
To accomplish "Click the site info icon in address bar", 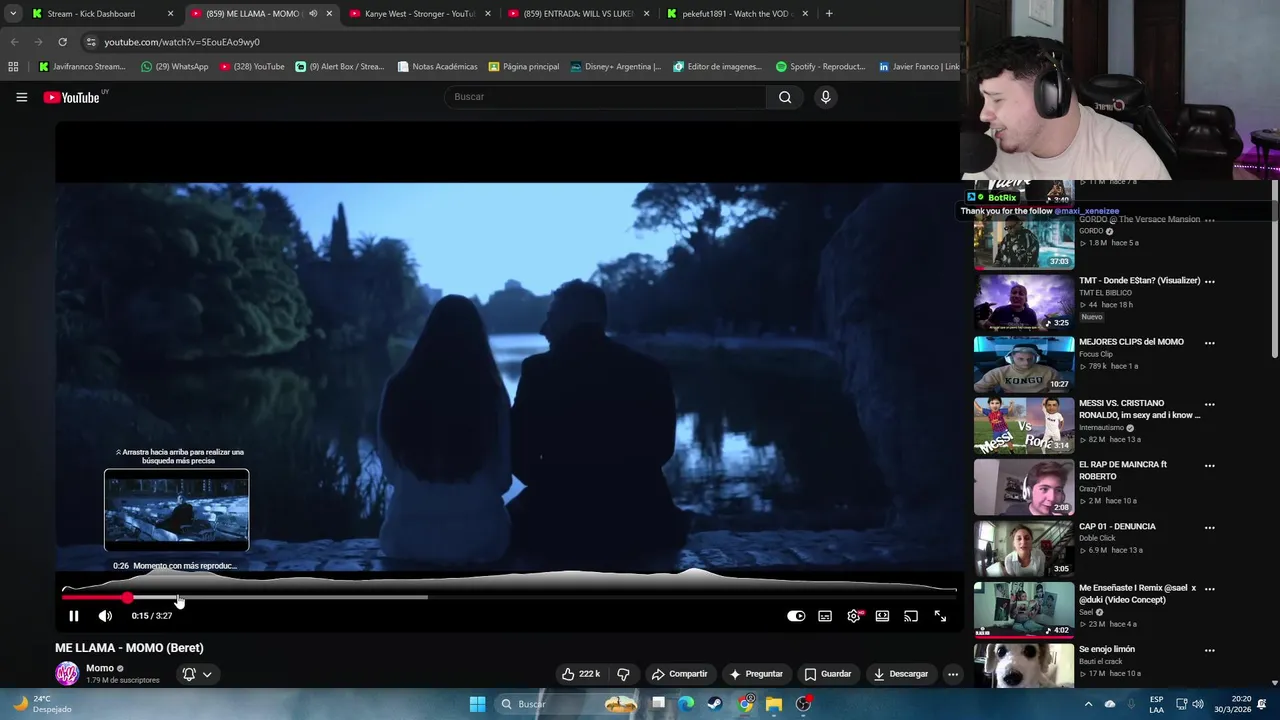I will 90,42.
